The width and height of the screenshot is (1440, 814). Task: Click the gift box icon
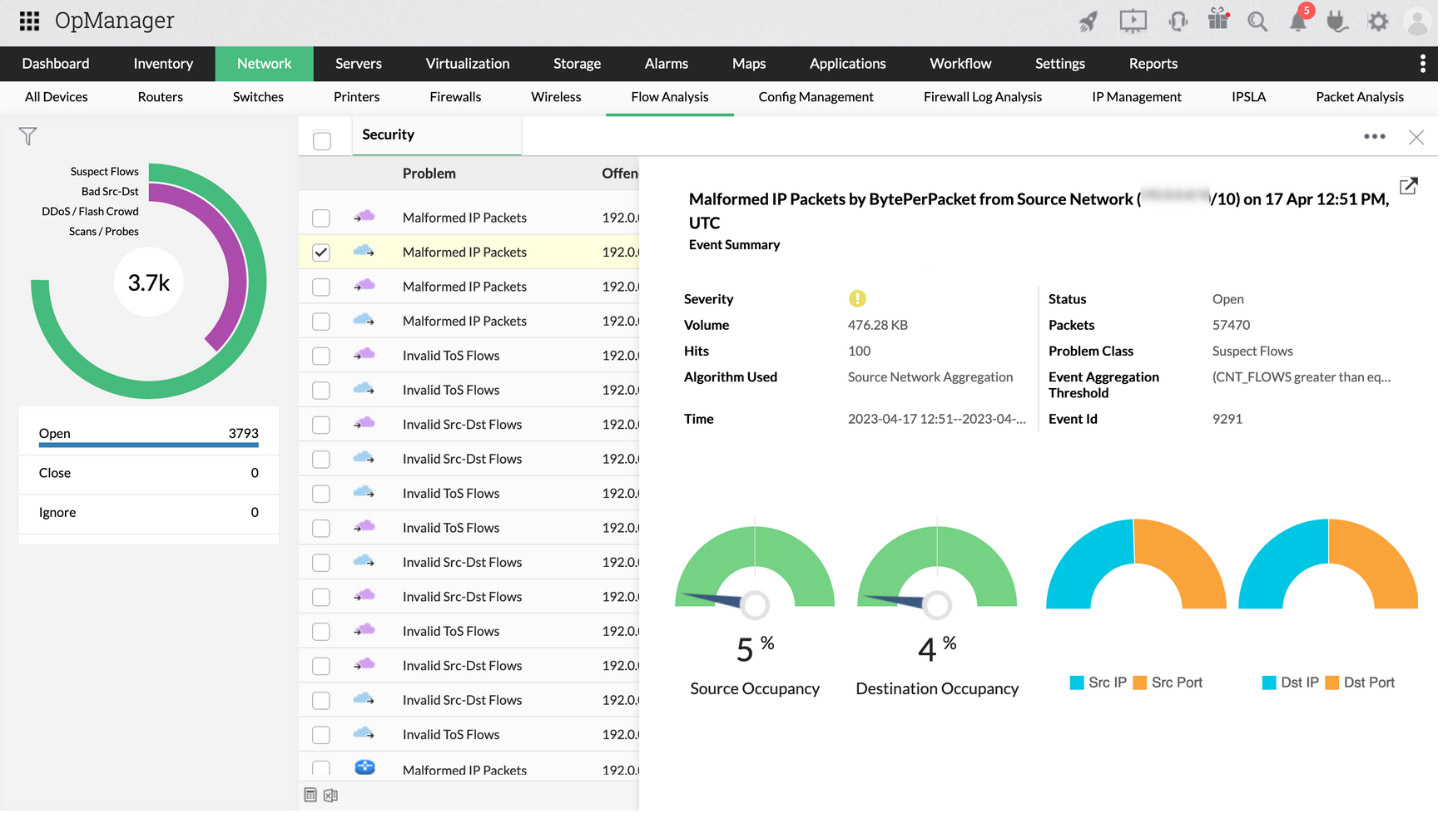point(1218,20)
